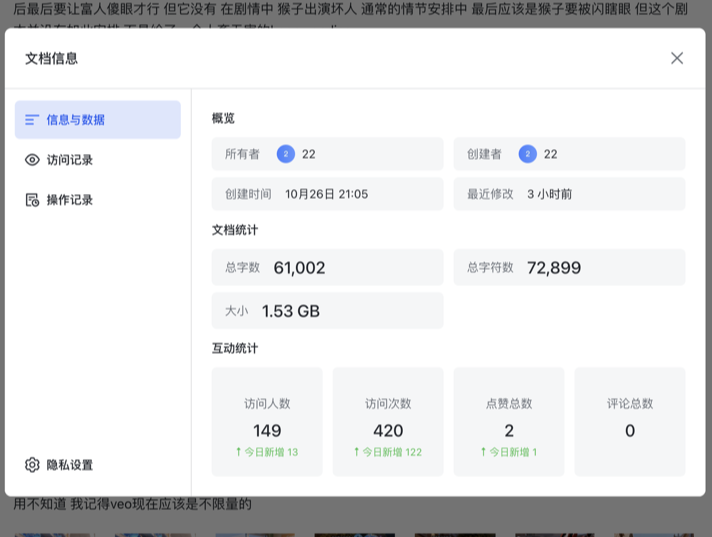Click the 访问次数 count 420
Viewport: 712px width, 537px height.
[x=388, y=431]
